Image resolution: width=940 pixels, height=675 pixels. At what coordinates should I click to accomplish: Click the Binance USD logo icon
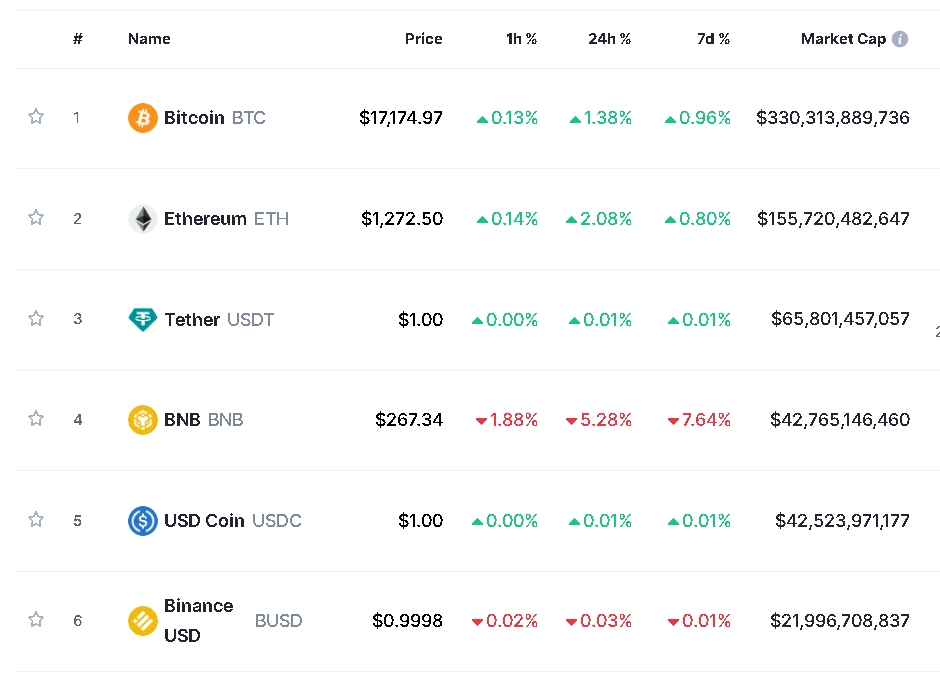143,621
